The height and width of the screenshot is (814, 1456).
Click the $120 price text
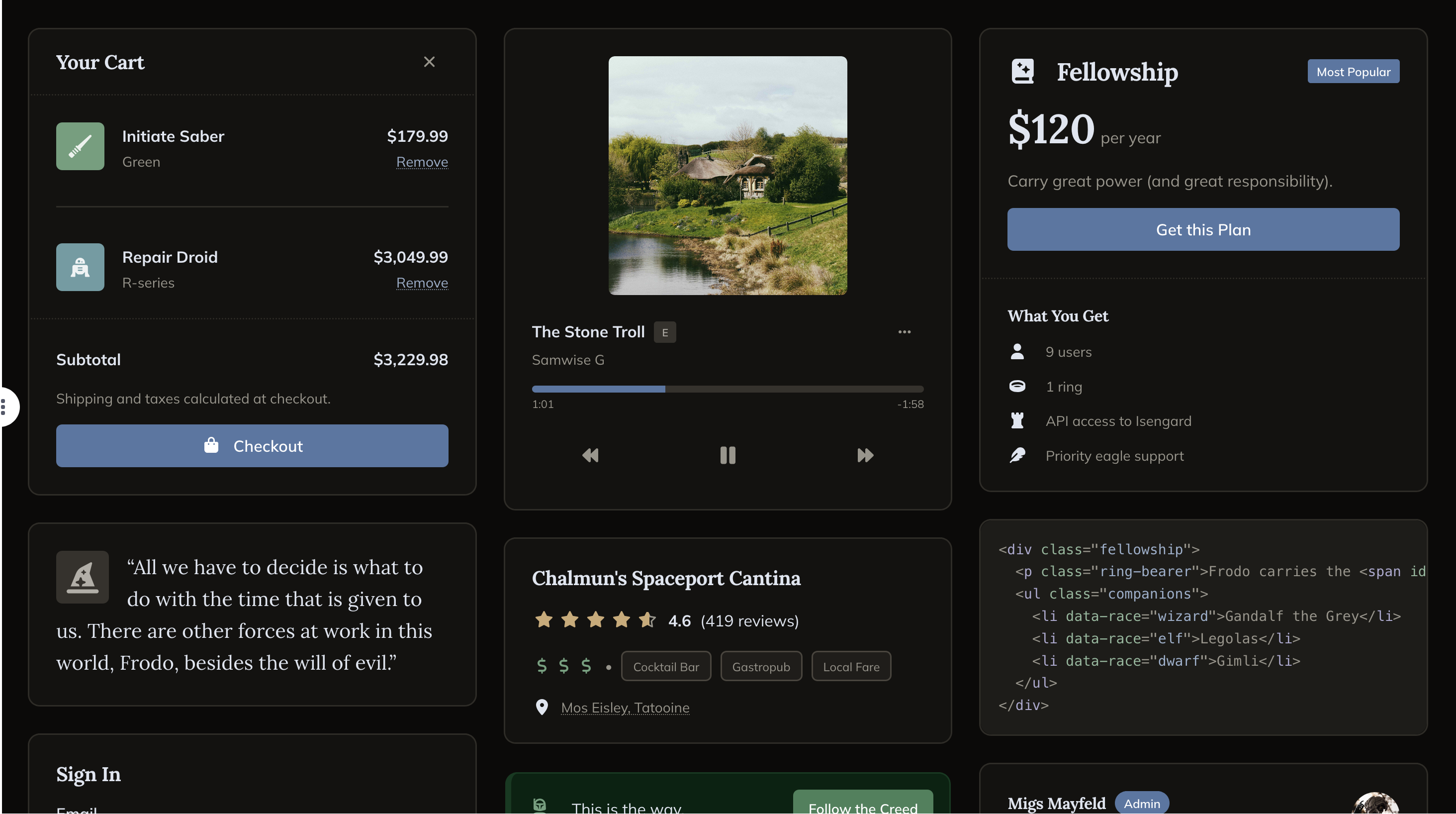[x=1051, y=129]
